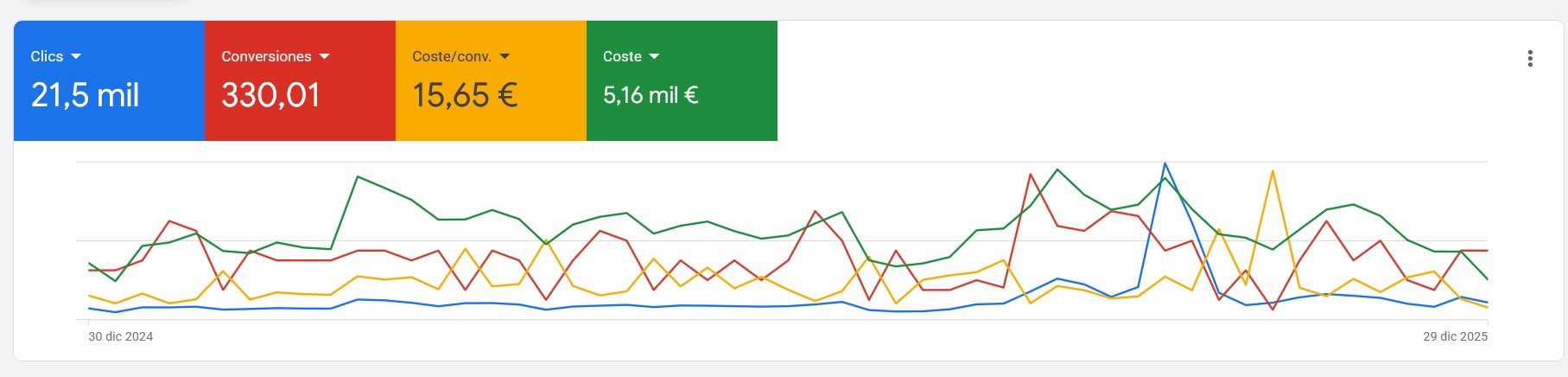Click the highest peak of the red line
The height and width of the screenshot is (377, 1568).
[1031, 175]
